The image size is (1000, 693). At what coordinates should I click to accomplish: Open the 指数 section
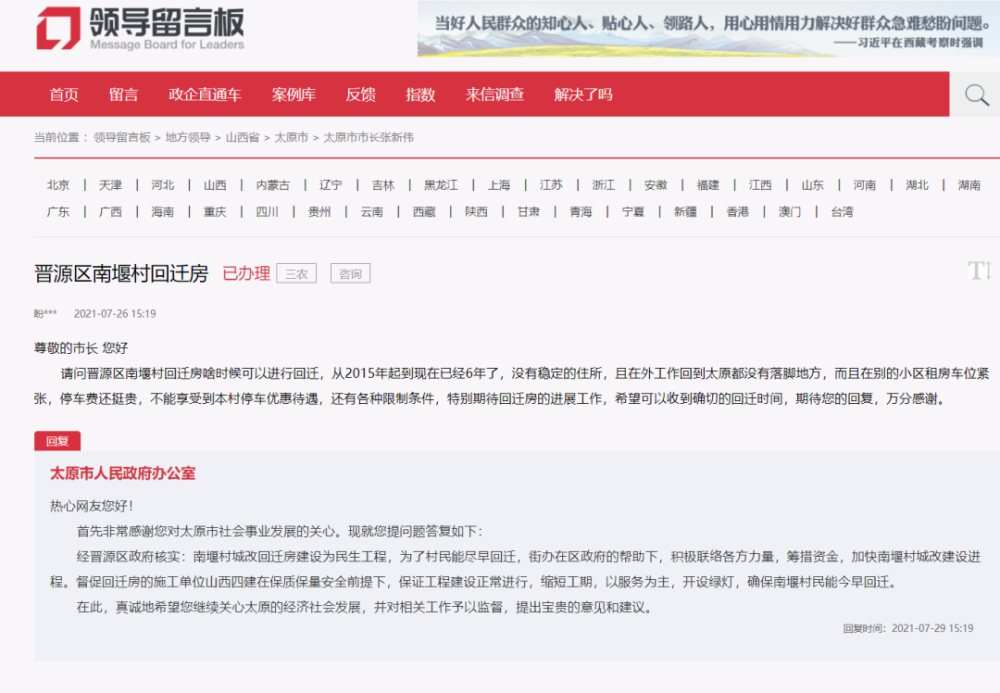coord(421,94)
